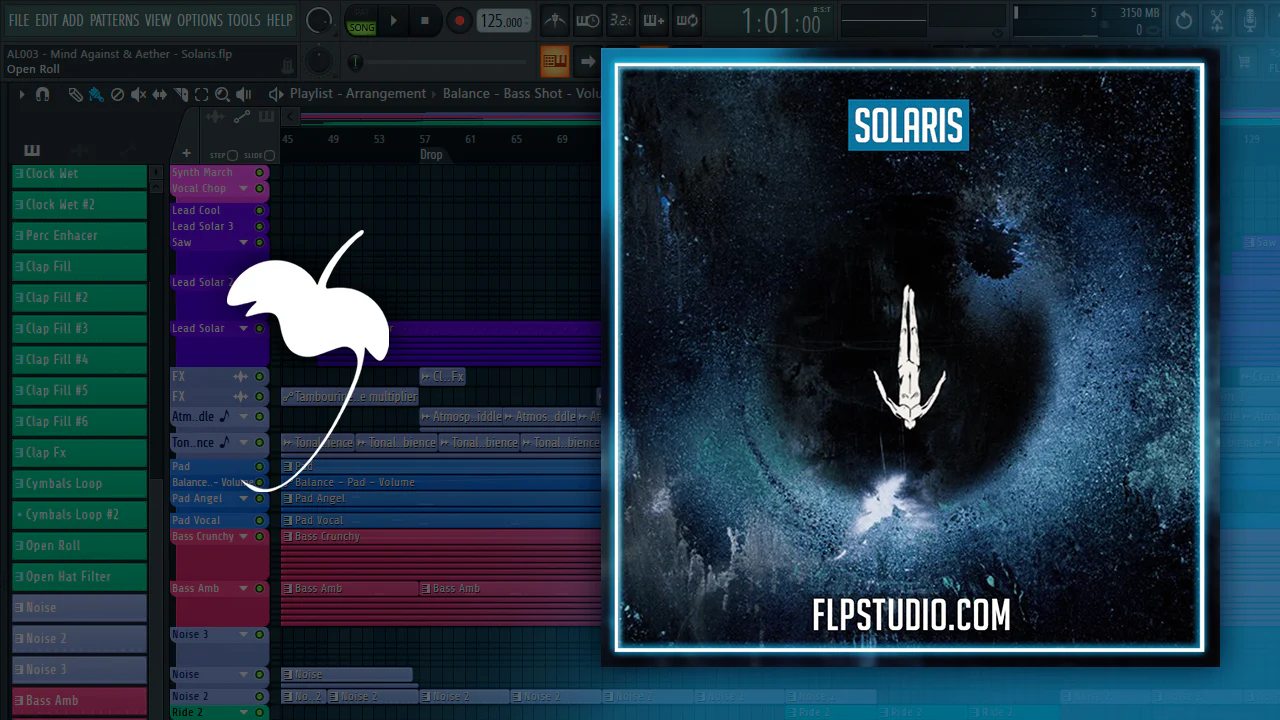Open the OPTIONS menu
Screen dimensions: 1280x720
pyautogui.click(x=200, y=20)
